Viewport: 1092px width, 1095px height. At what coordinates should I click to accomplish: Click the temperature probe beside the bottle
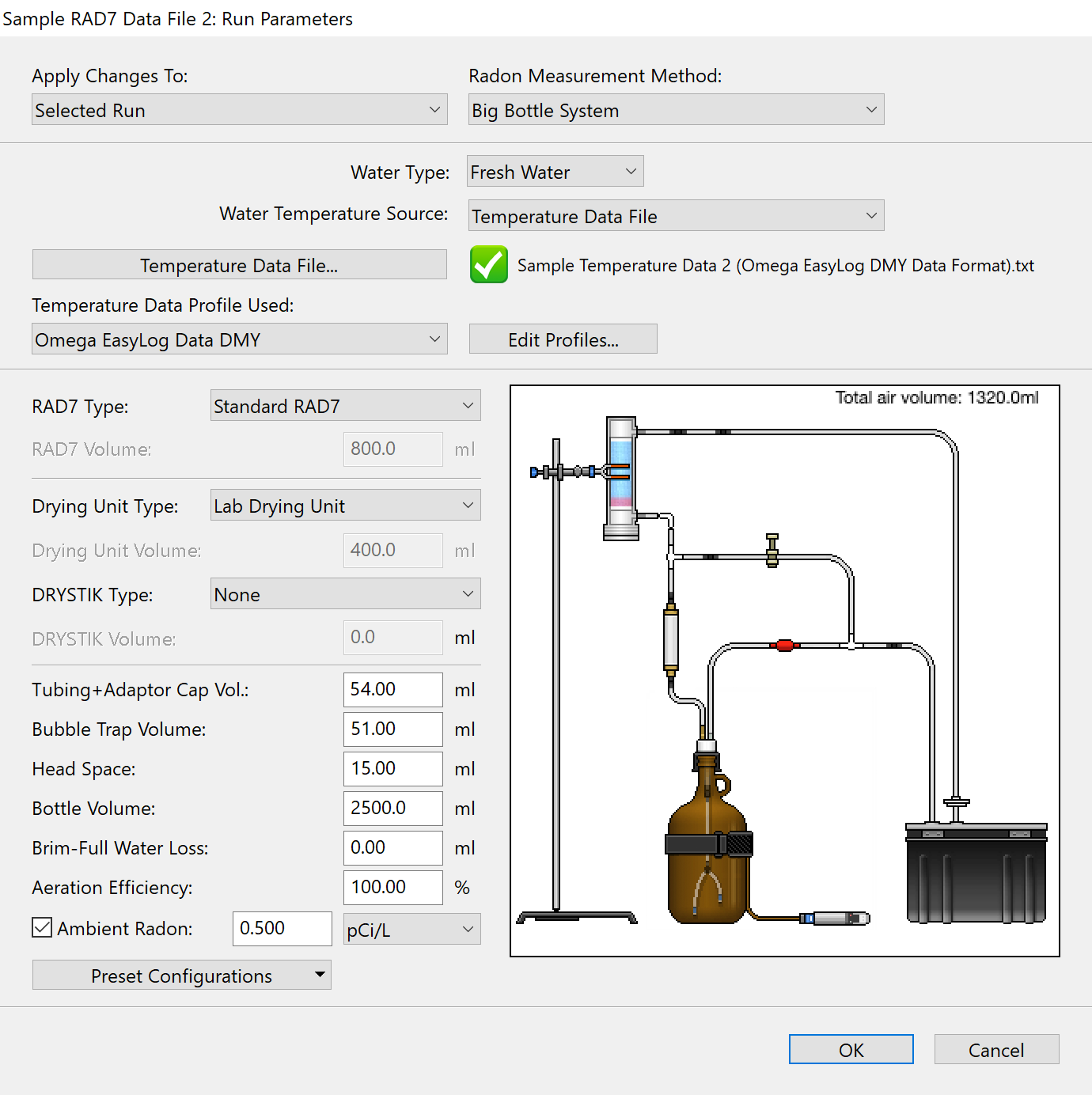[836, 918]
